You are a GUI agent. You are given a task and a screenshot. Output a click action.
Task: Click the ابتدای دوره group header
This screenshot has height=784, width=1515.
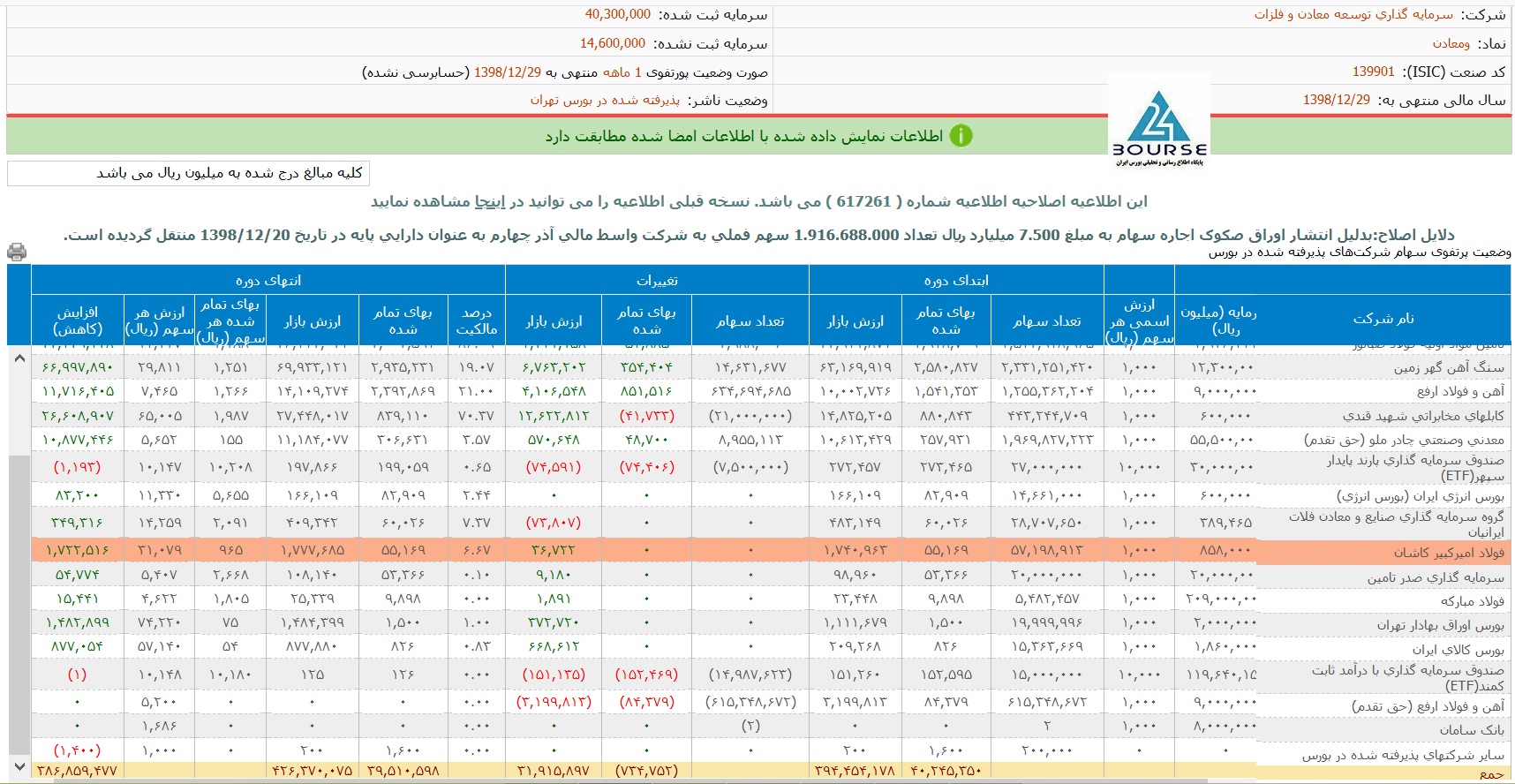click(956, 280)
